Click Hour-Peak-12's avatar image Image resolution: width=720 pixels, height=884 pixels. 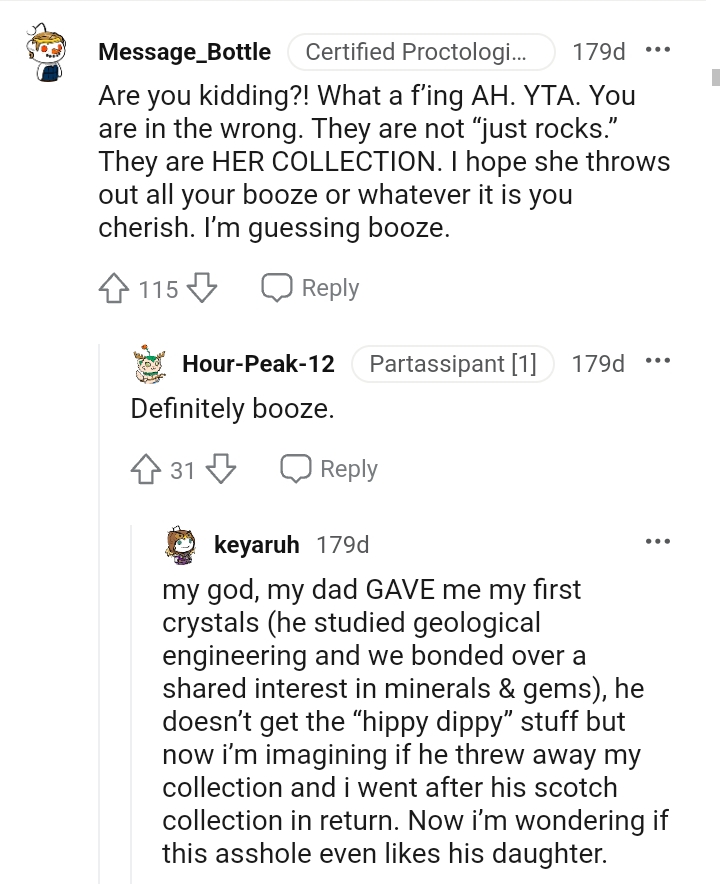pos(148,364)
